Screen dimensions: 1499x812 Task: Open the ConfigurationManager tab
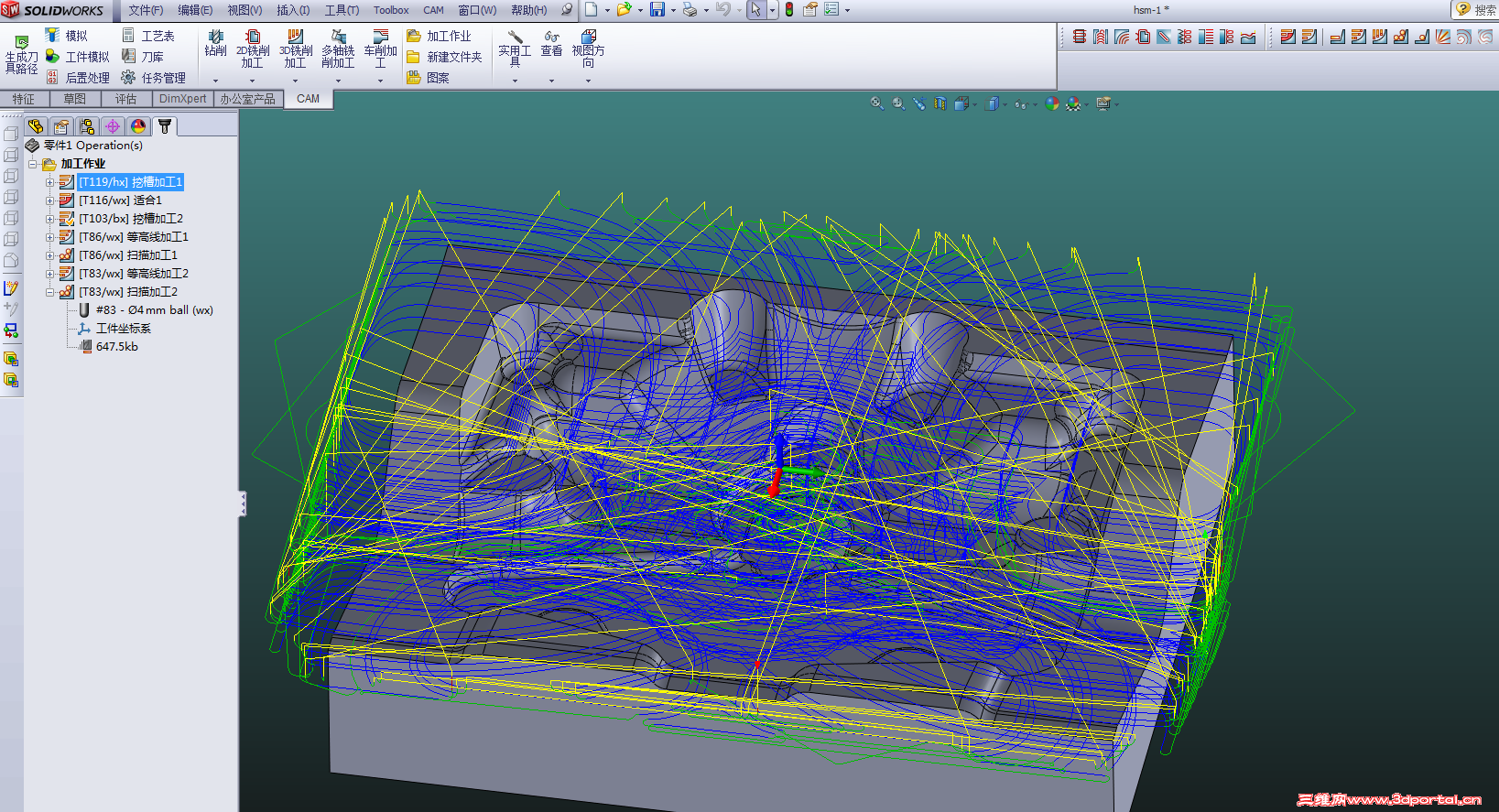coord(87,126)
